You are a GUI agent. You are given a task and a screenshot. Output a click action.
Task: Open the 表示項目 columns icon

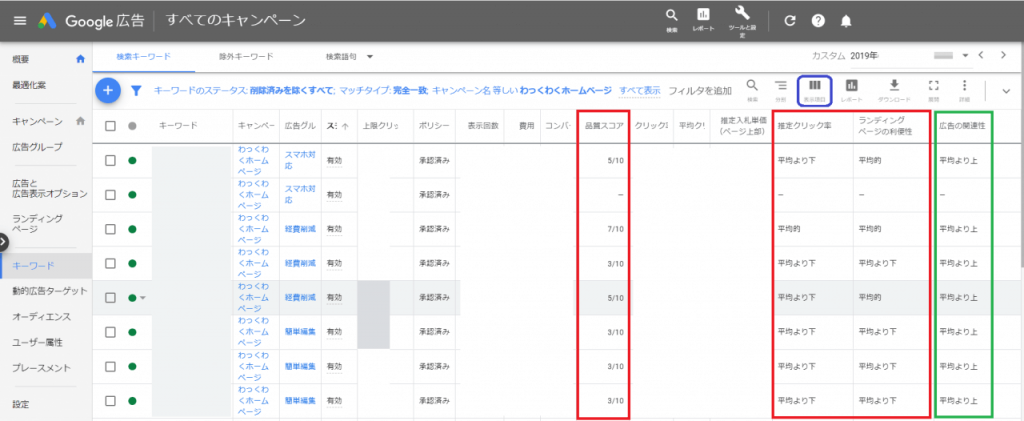[x=813, y=89]
